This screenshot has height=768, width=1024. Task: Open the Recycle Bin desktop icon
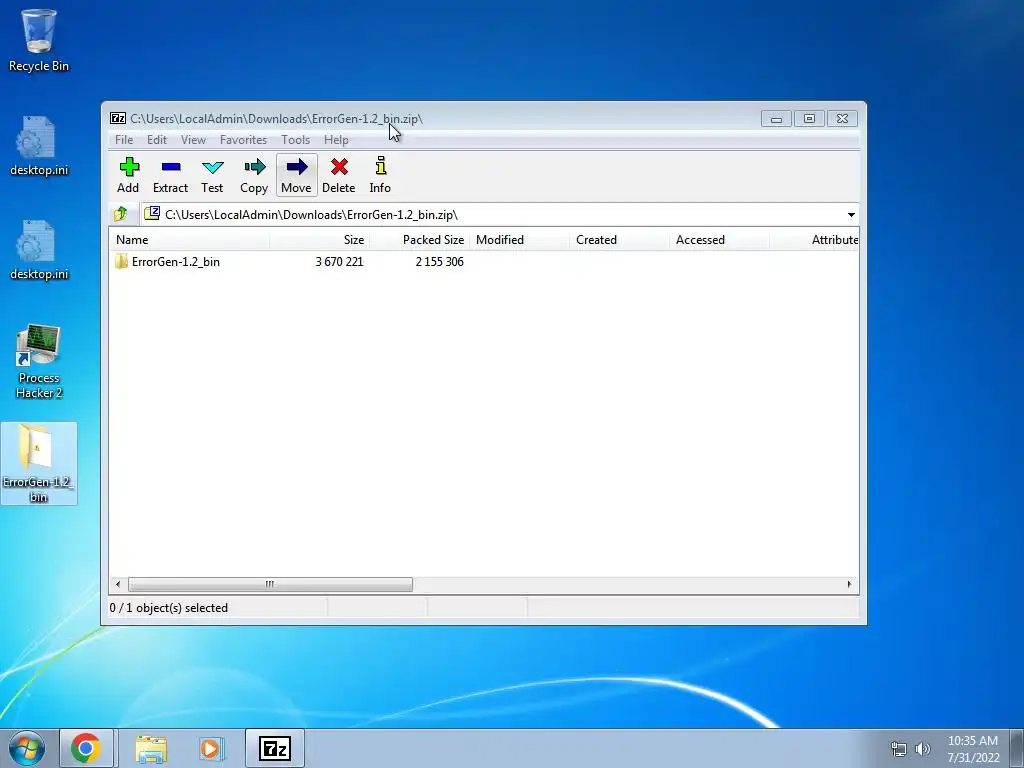click(x=39, y=40)
